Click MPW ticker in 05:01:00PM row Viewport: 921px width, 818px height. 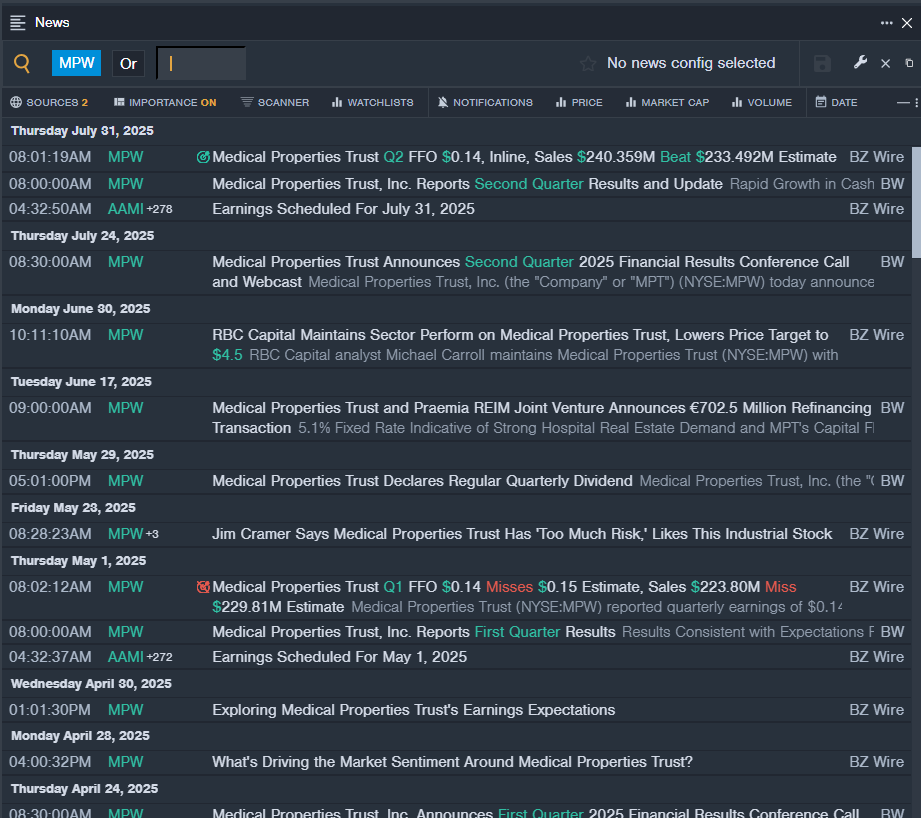pos(126,481)
